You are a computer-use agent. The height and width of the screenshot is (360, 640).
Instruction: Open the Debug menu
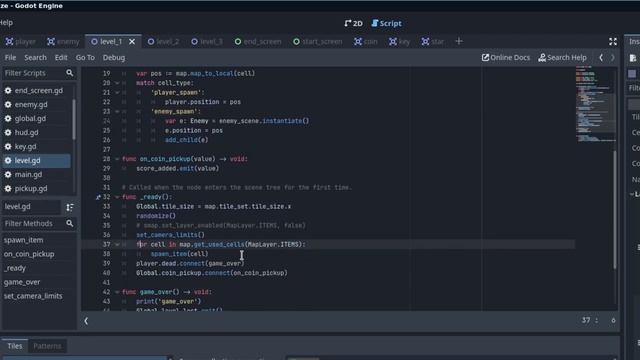click(114, 58)
